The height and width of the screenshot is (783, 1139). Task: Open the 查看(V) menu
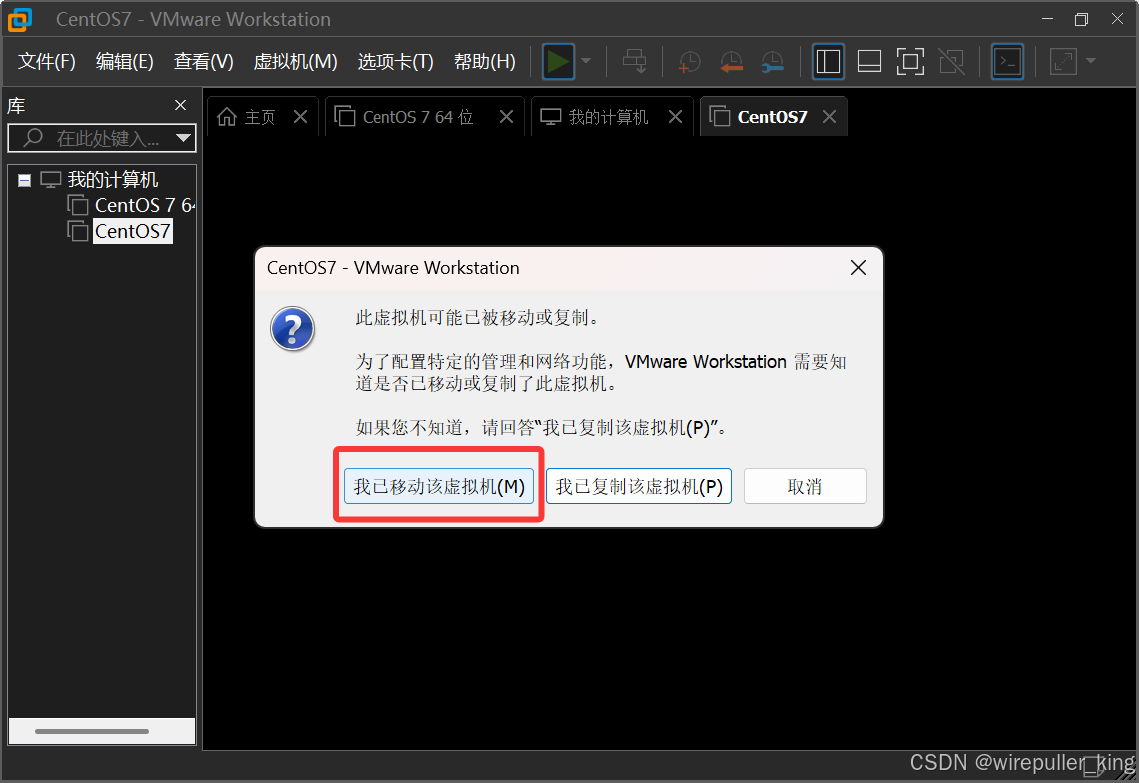point(203,62)
